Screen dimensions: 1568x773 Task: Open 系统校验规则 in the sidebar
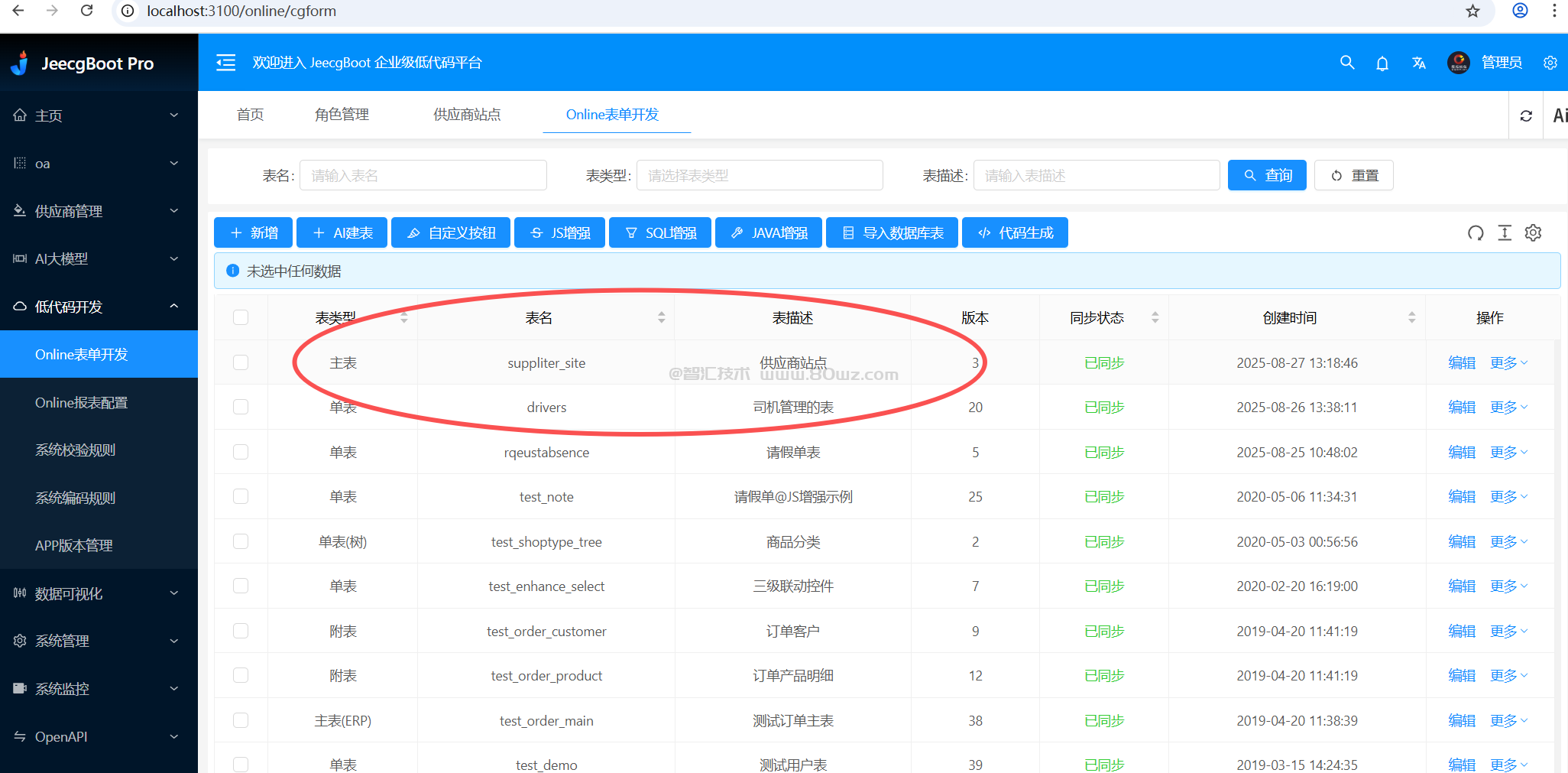pos(99,450)
